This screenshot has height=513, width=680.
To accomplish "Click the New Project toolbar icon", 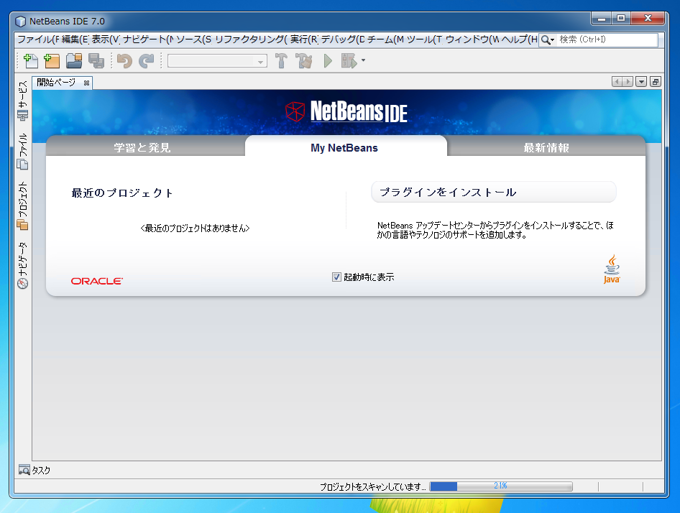I will [52, 61].
